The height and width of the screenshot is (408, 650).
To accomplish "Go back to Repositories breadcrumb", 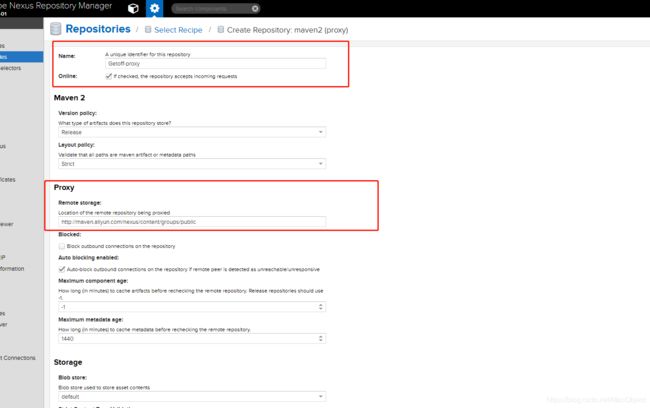I will (98, 29).
